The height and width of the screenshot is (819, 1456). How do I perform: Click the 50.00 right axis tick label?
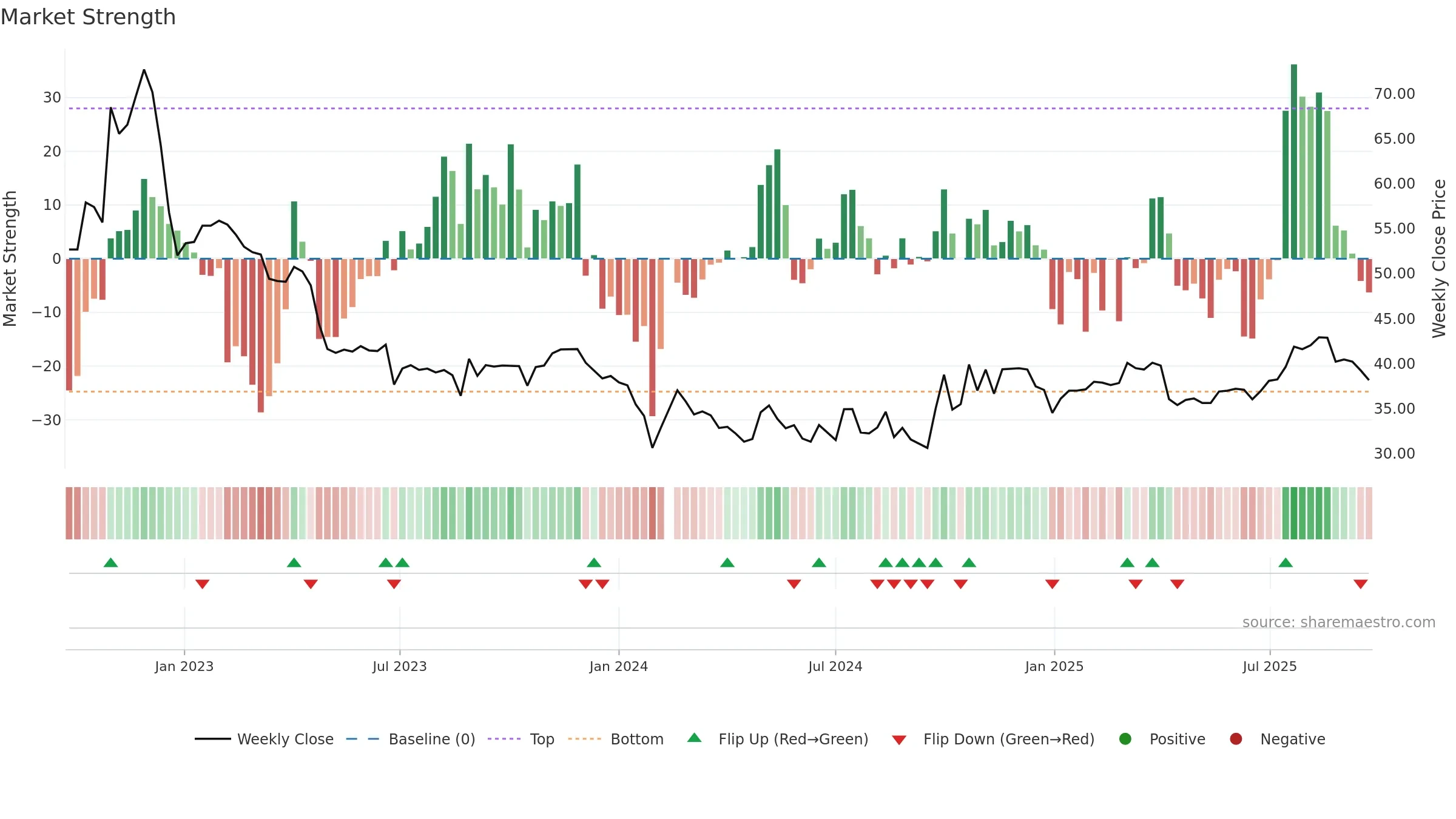tap(1395, 274)
